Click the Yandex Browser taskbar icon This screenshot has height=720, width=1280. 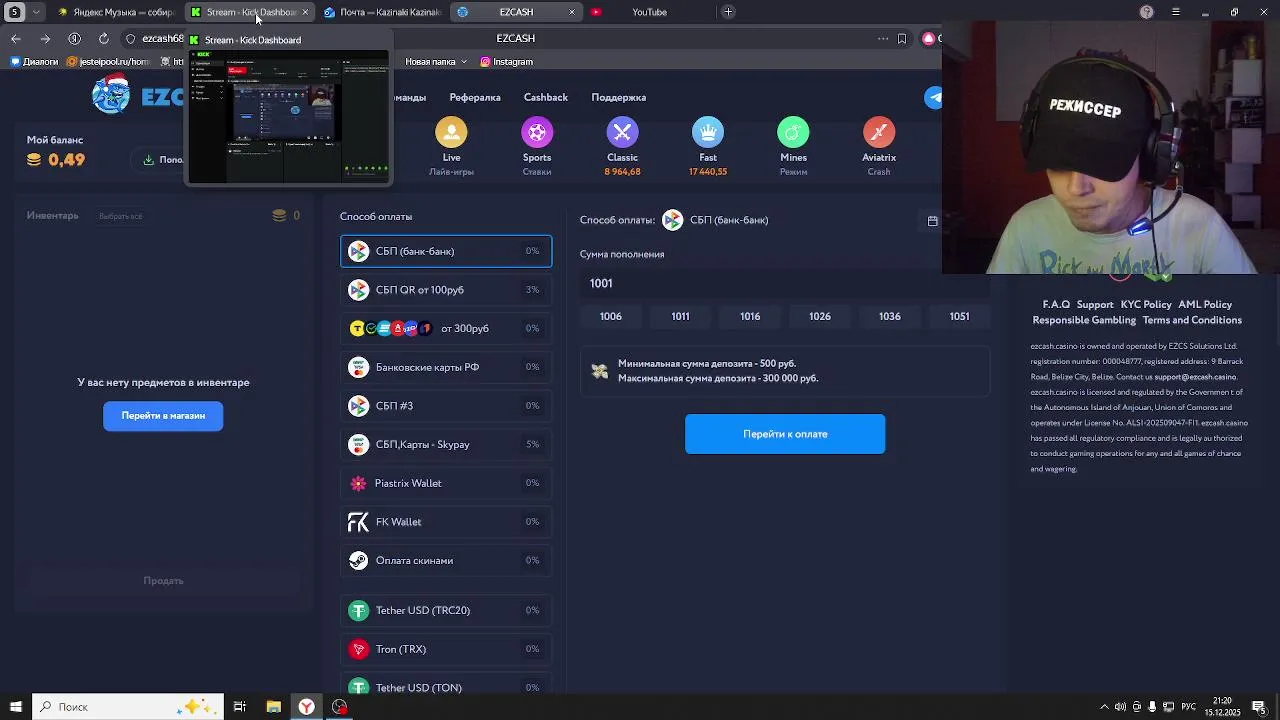306,706
